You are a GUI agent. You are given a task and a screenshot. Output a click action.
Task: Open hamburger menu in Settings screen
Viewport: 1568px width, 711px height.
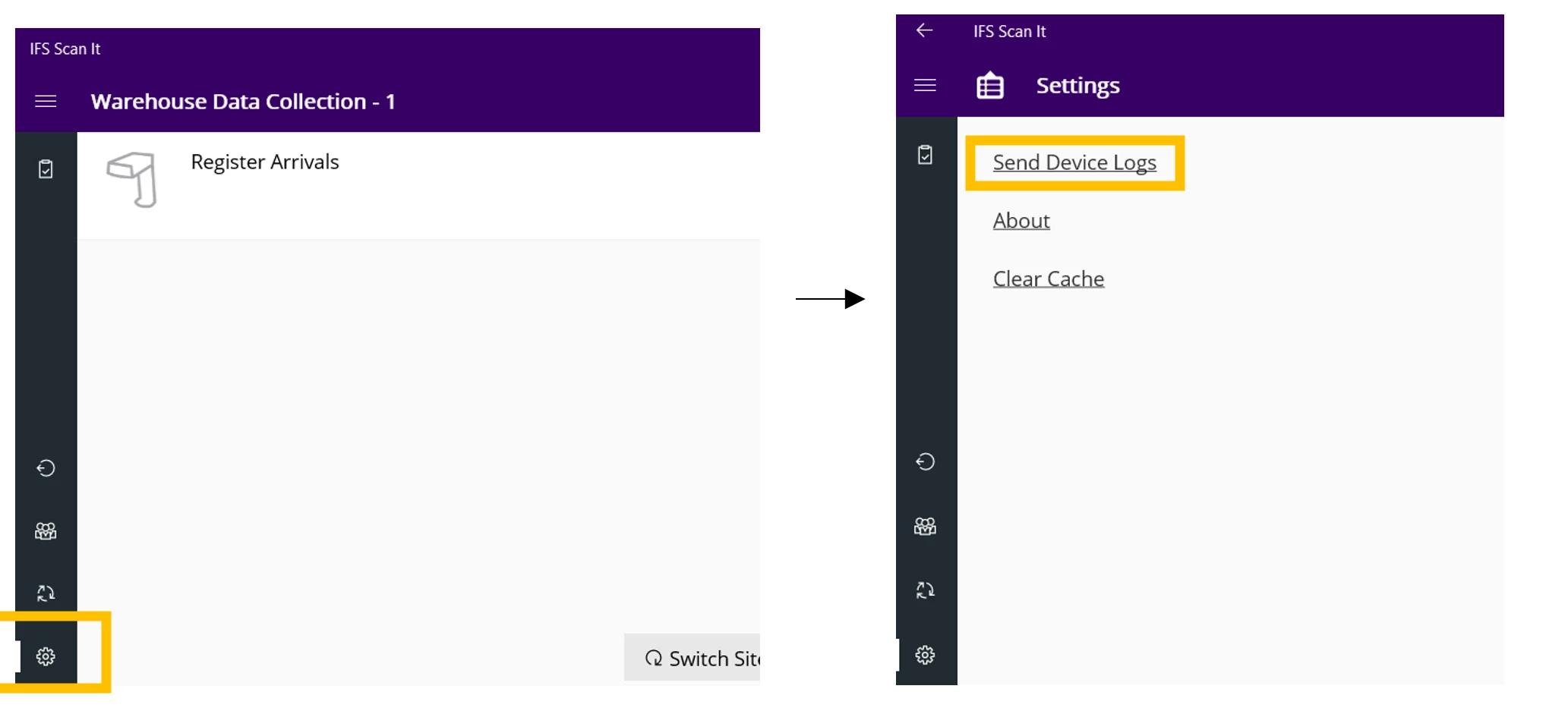tap(925, 85)
